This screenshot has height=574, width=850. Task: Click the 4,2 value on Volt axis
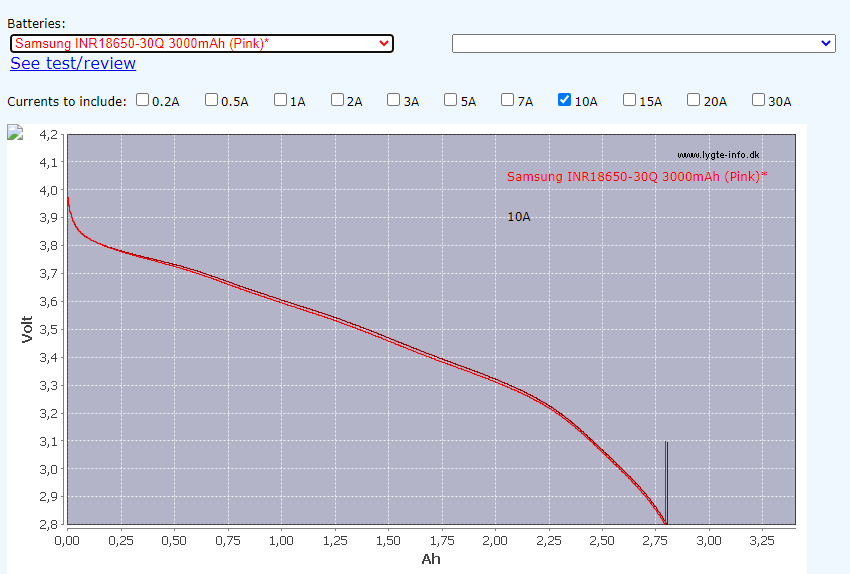point(48,134)
